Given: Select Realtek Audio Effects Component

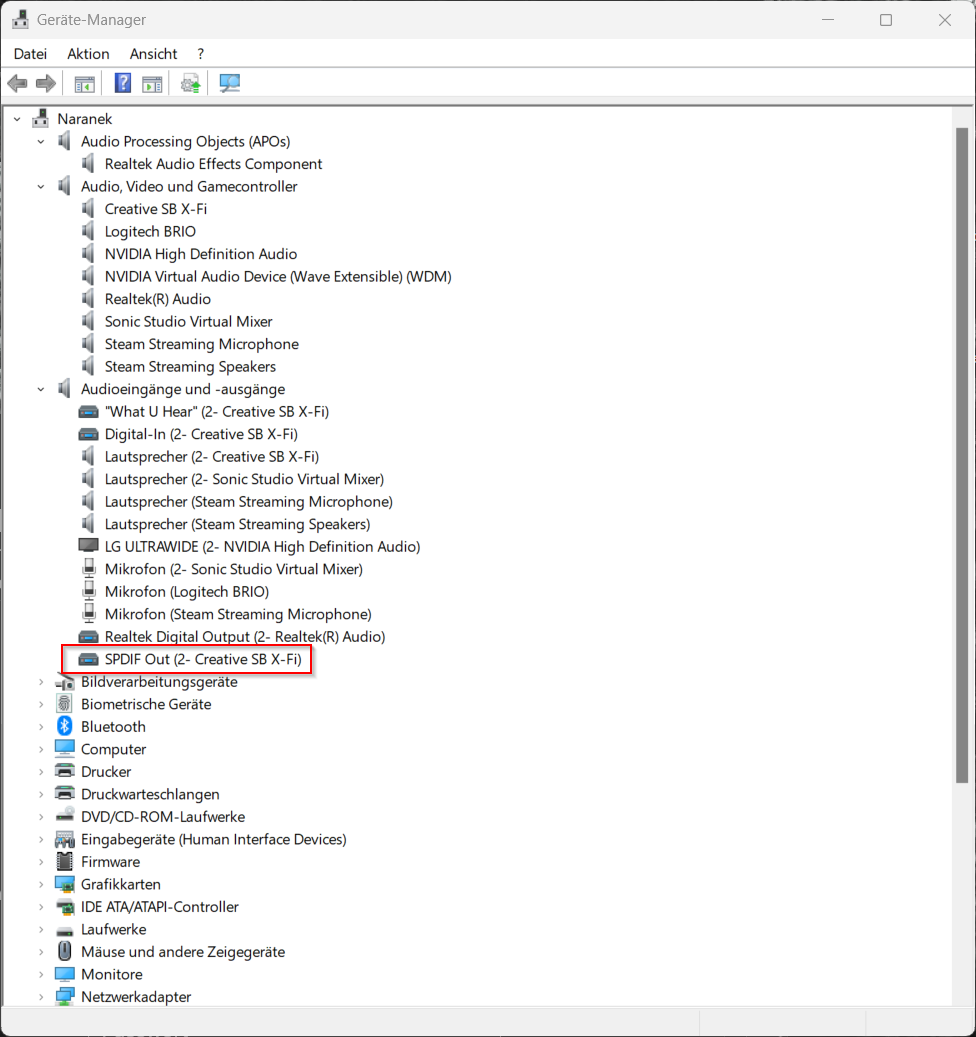Looking at the screenshot, I should (x=213, y=163).
